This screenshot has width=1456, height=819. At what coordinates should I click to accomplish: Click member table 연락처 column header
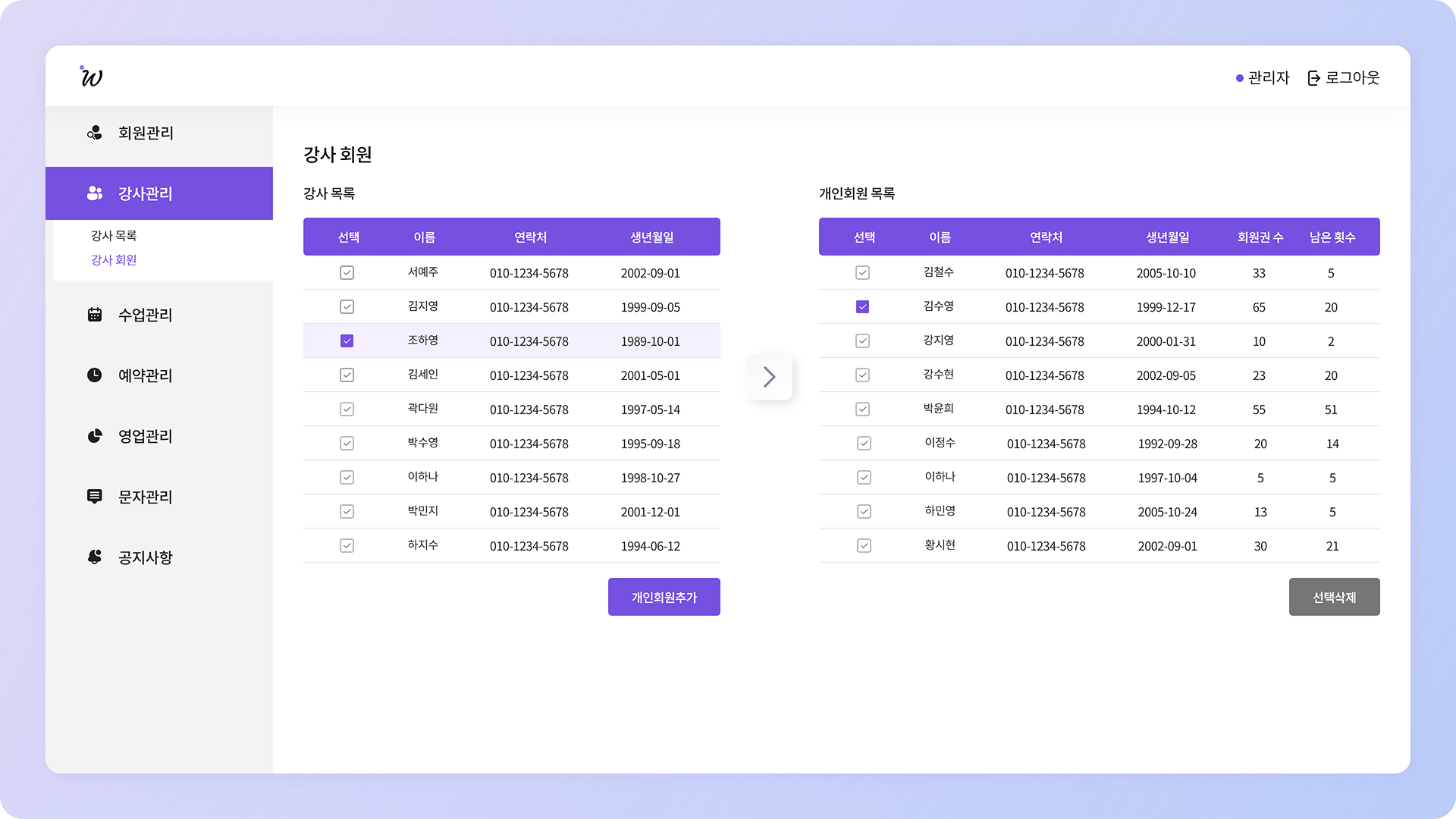pos(1046,237)
